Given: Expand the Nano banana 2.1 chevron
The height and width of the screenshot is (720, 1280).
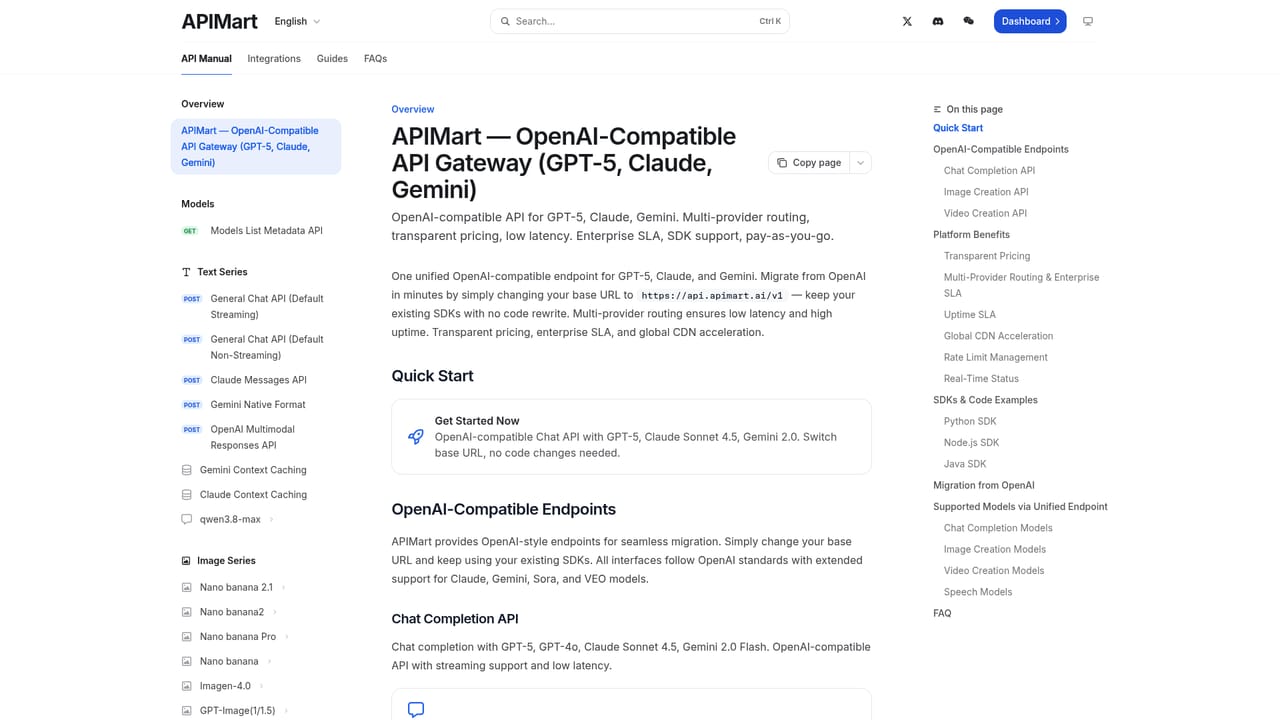Looking at the screenshot, I should point(283,588).
